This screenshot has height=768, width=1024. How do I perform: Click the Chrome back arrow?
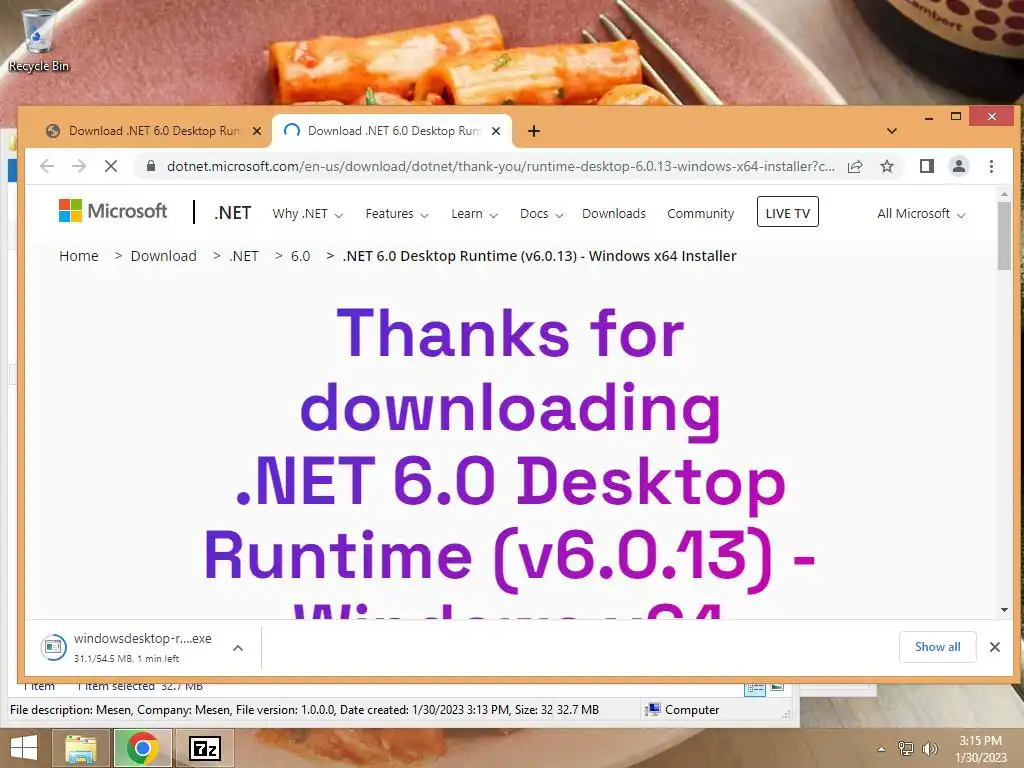point(47,166)
